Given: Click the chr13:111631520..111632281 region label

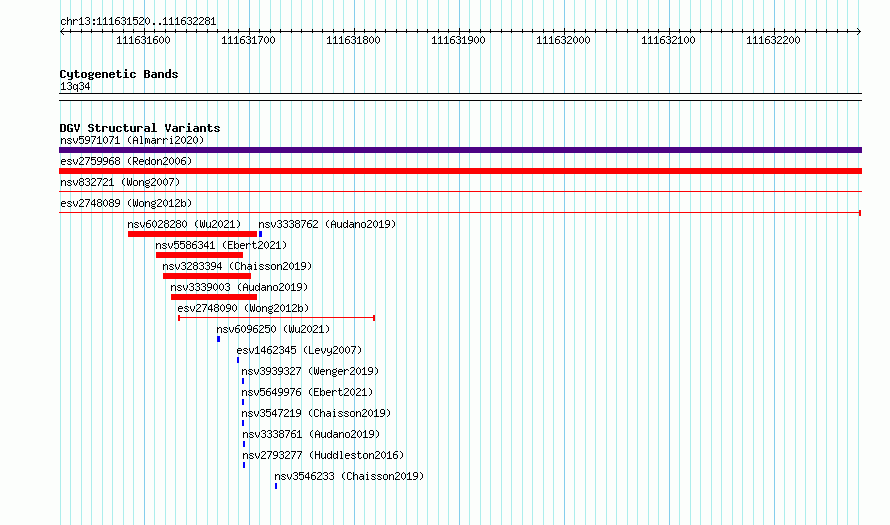Looking at the screenshot, I should (x=138, y=22).
